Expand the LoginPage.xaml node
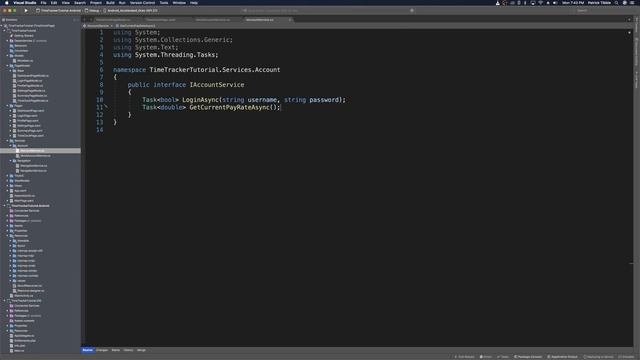Screen dimensions: 640x360 click(x=11, y=116)
